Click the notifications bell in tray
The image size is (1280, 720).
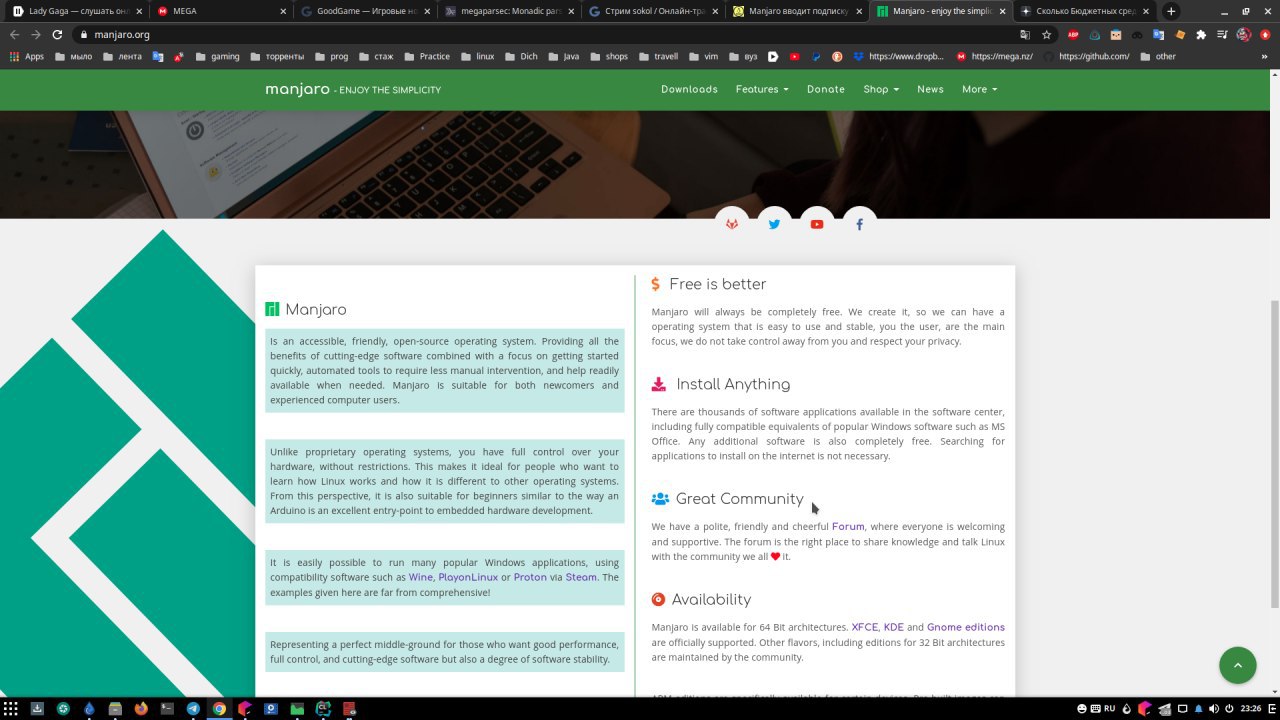[x=1198, y=709]
